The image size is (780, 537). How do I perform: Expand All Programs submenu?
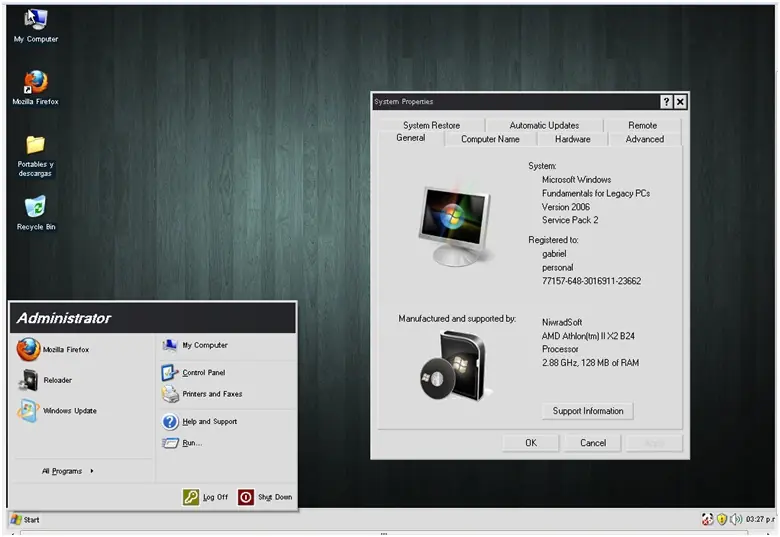pos(67,471)
